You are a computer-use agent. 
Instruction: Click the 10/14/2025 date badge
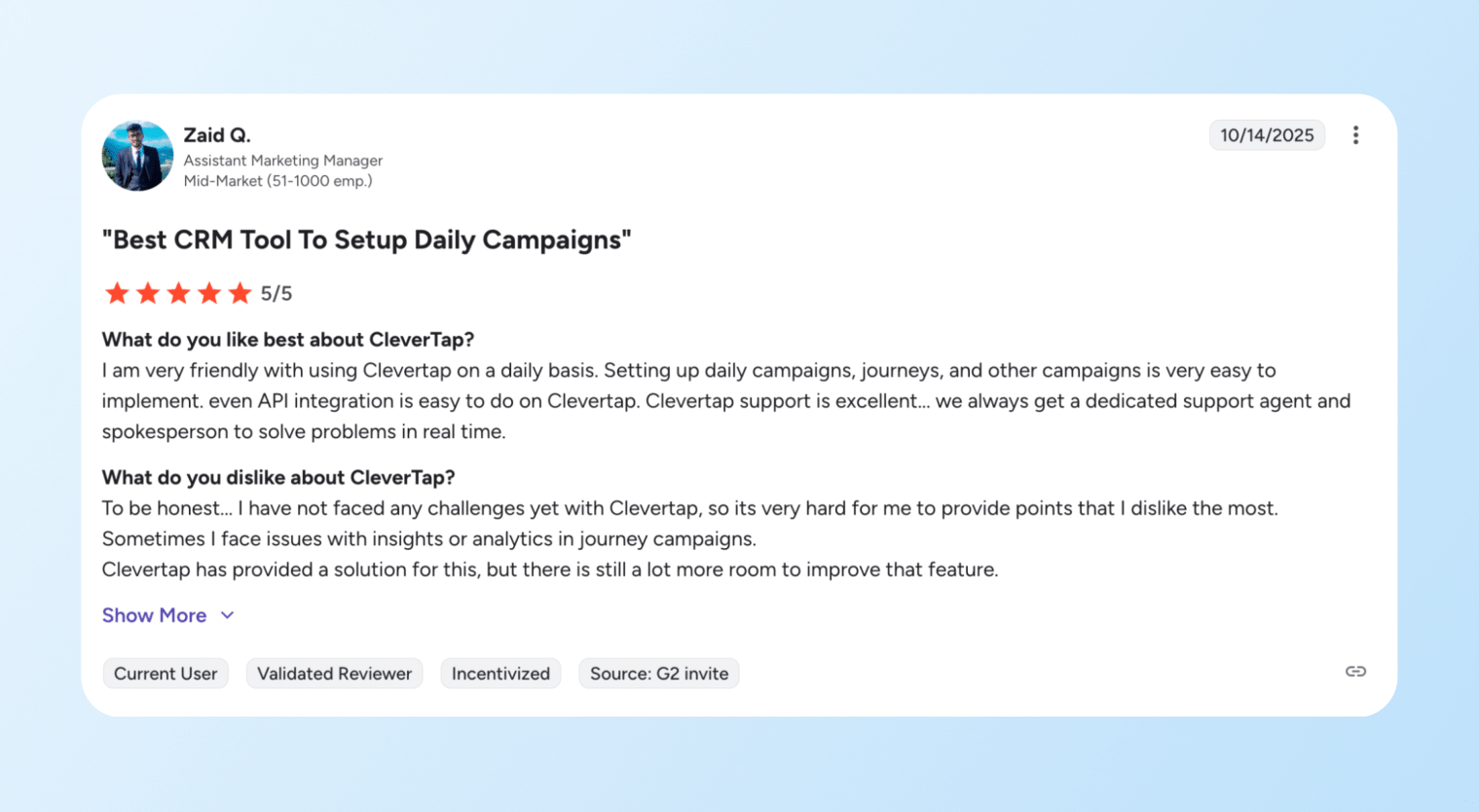pos(1267,135)
